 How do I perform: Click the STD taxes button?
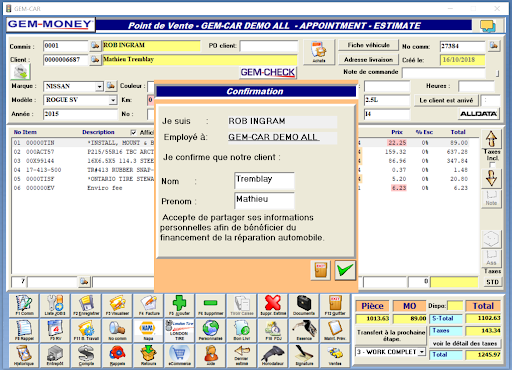click(492, 282)
